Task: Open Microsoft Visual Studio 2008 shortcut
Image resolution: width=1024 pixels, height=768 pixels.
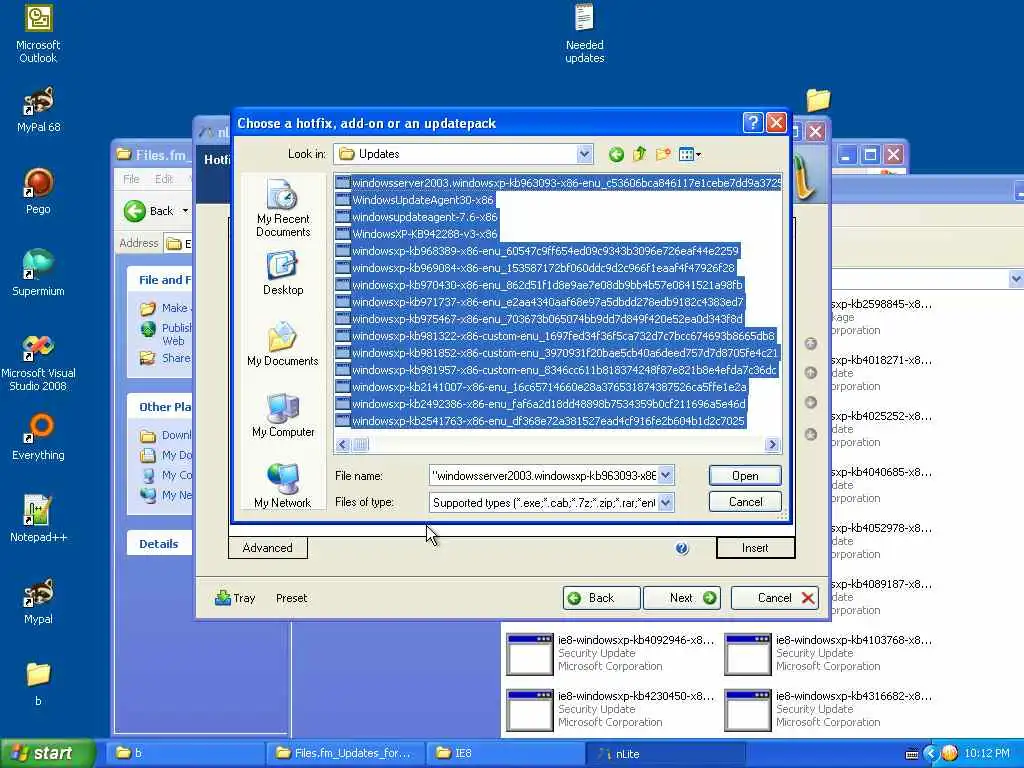Action: [38, 363]
